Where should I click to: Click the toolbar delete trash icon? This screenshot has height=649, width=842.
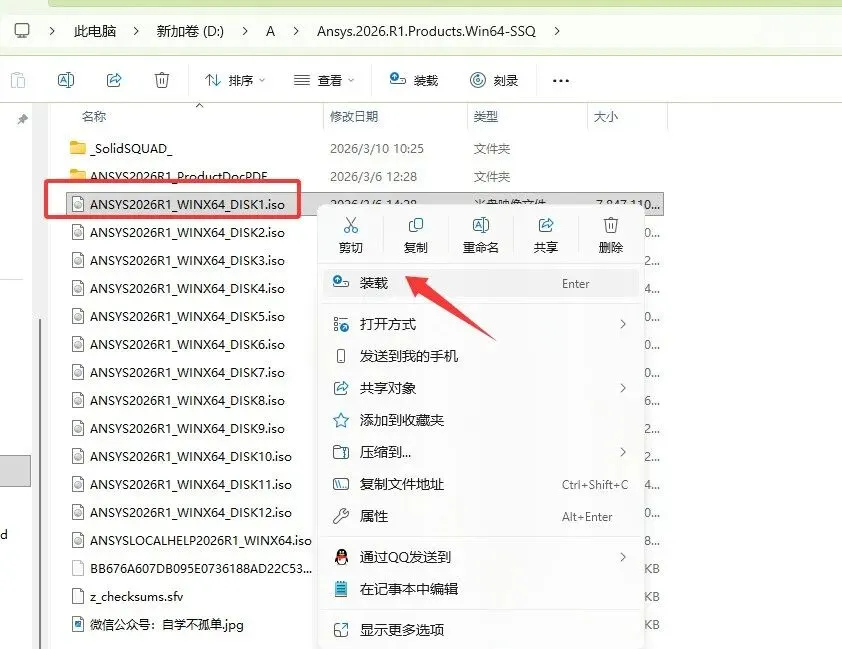162,80
